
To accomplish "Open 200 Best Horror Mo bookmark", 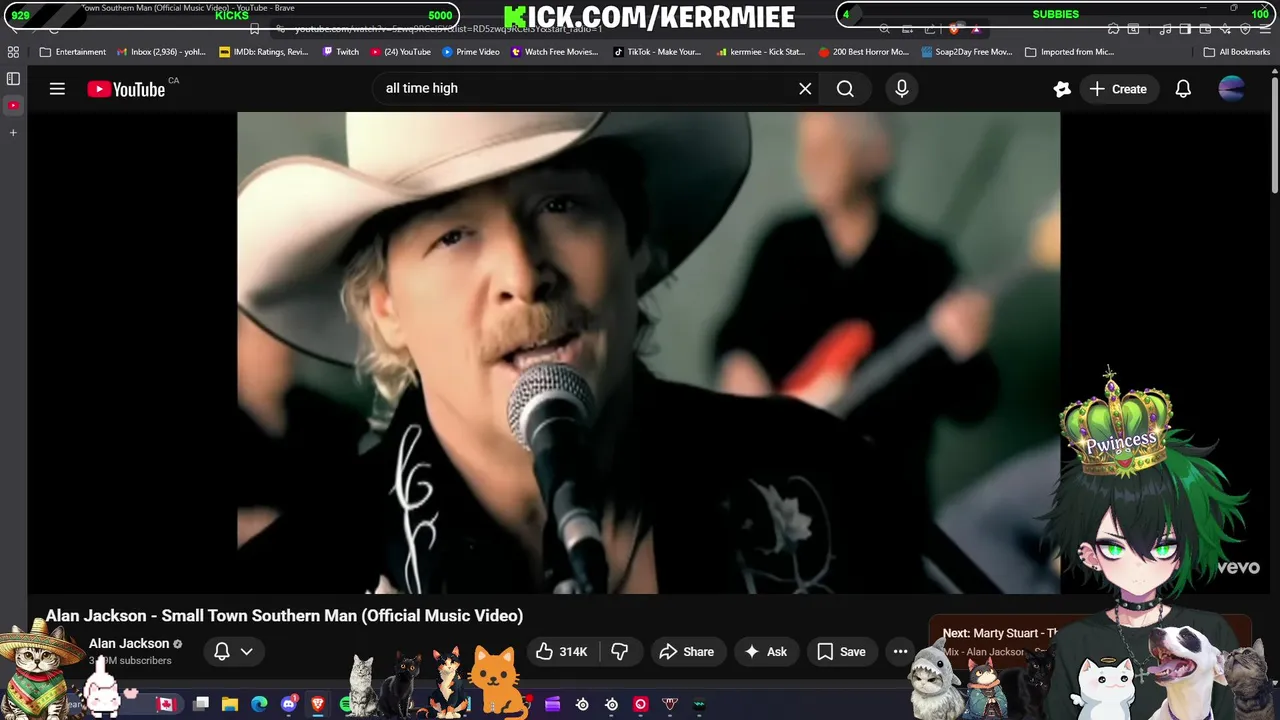I will point(864,52).
